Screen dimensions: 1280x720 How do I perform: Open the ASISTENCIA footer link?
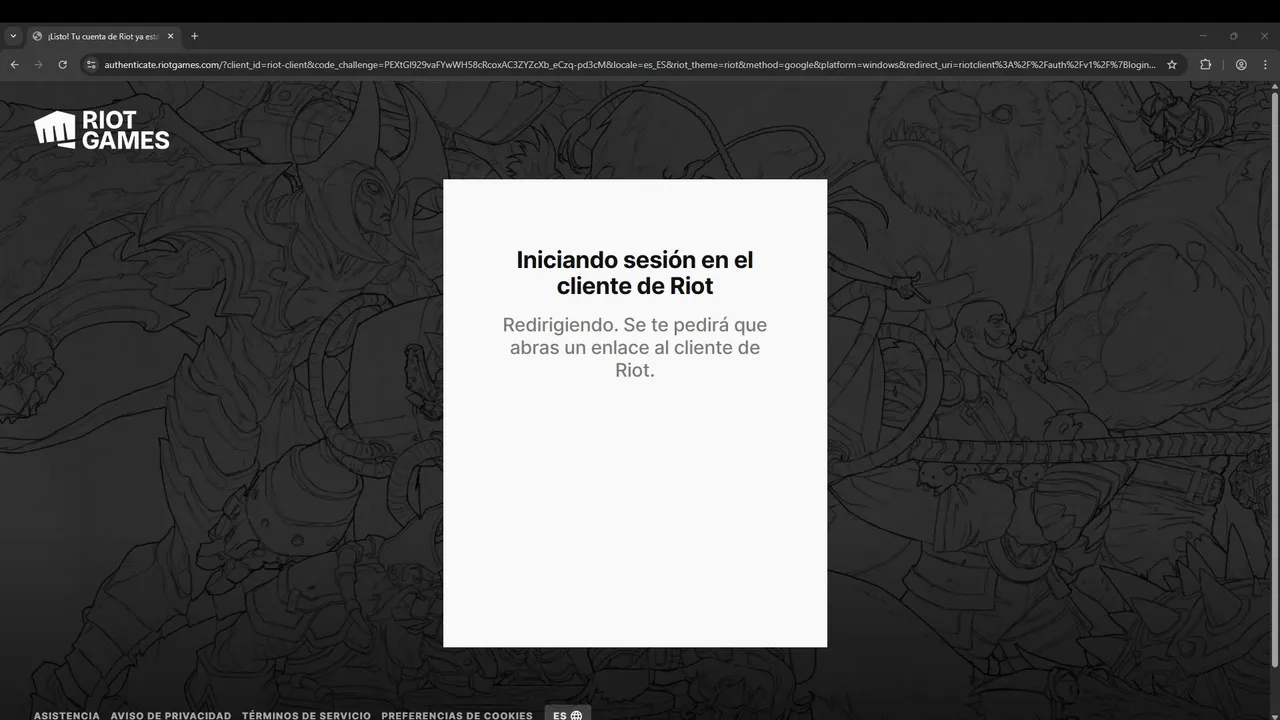tap(67, 715)
